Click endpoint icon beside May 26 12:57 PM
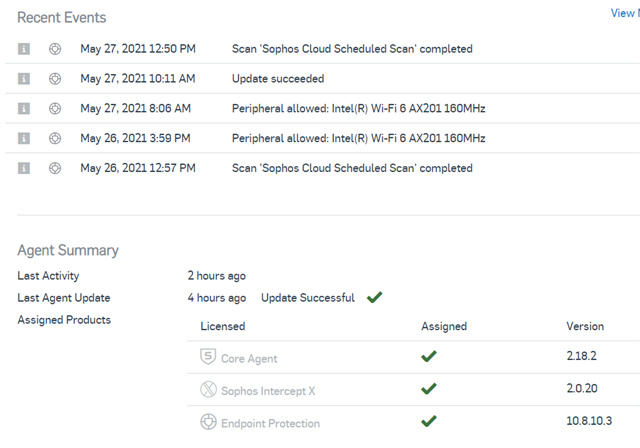The height and width of the screenshot is (448, 640). pyautogui.click(x=55, y=168)
